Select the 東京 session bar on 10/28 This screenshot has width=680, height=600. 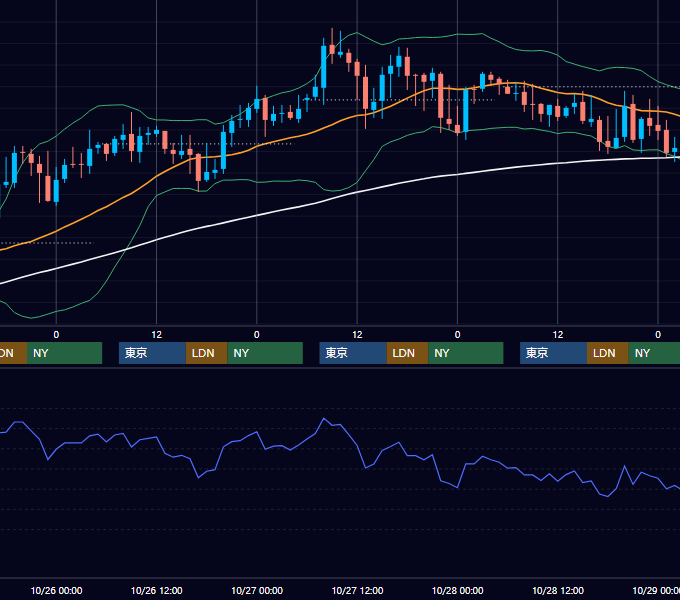coord(554,353)
